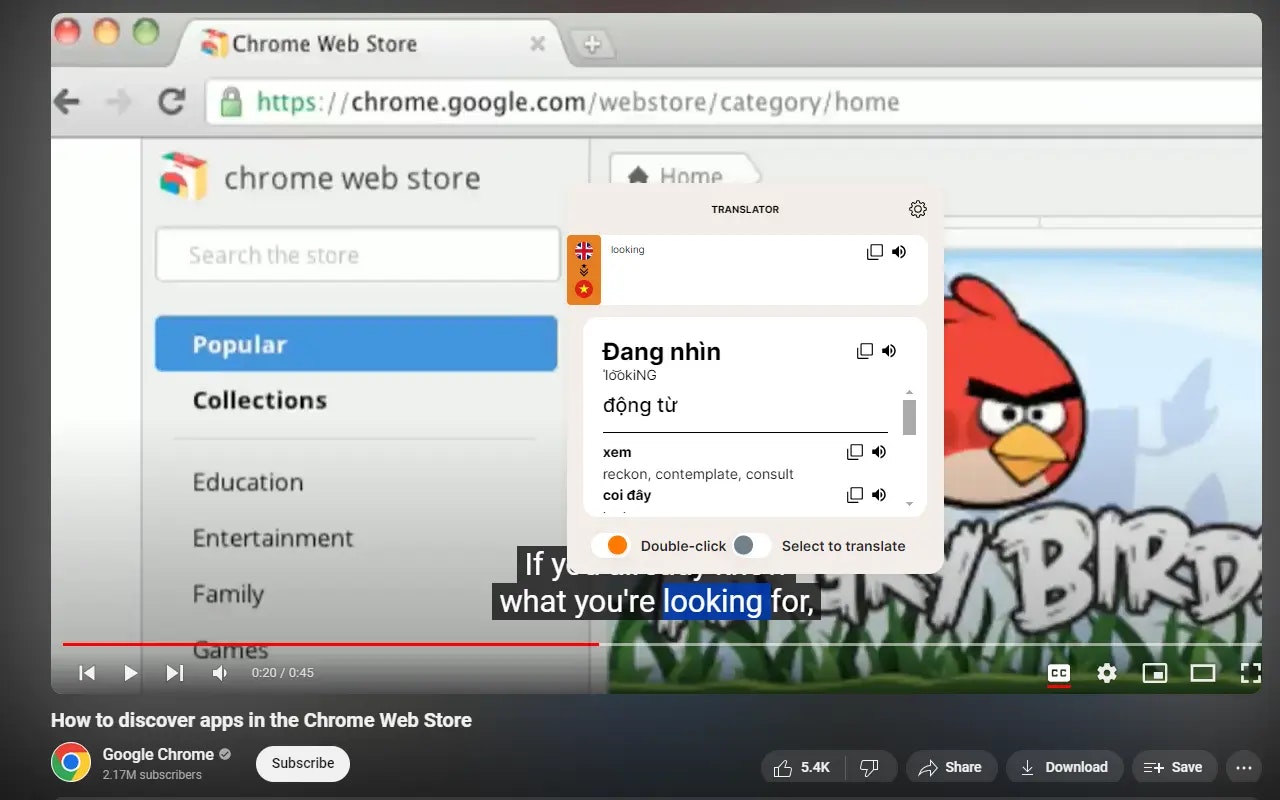This screenshot has height=800, width=1280.
Task: Enable the Select to translate switch
Action: pos(752,545)
